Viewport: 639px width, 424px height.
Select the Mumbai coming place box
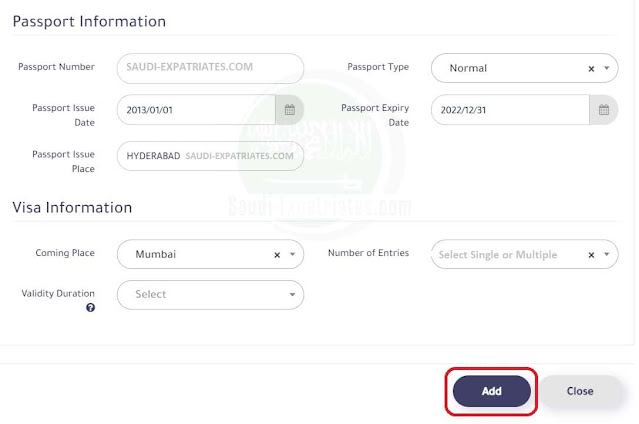[x=210, y=254]
